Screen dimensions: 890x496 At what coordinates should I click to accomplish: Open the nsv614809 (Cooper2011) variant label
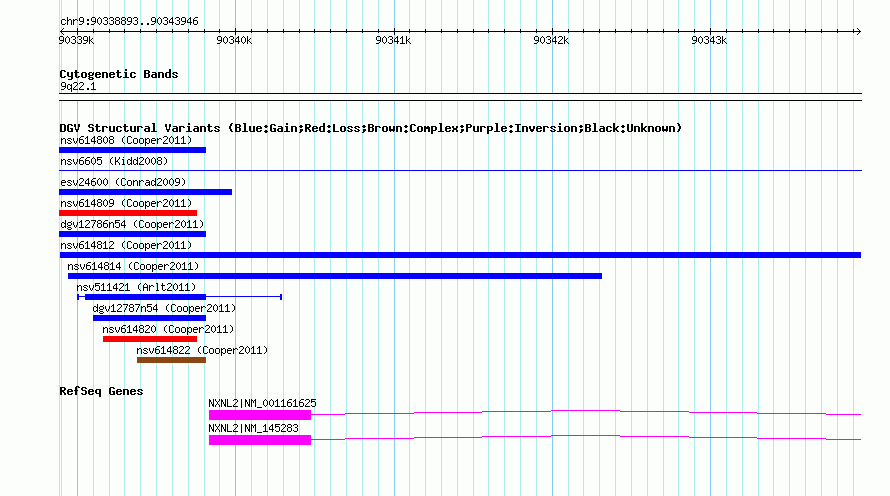[126, 203]
